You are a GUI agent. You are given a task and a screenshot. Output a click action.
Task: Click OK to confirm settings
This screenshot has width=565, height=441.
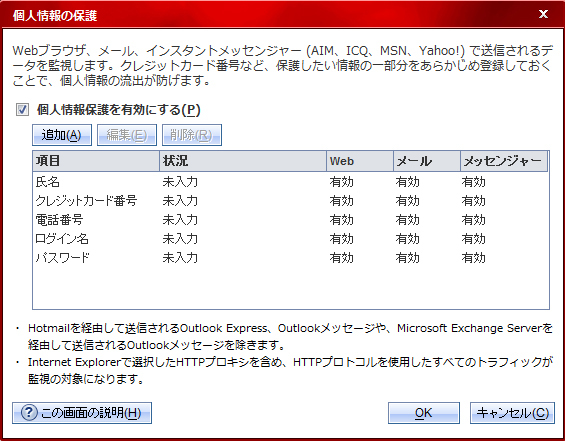[x=424, y=413]
